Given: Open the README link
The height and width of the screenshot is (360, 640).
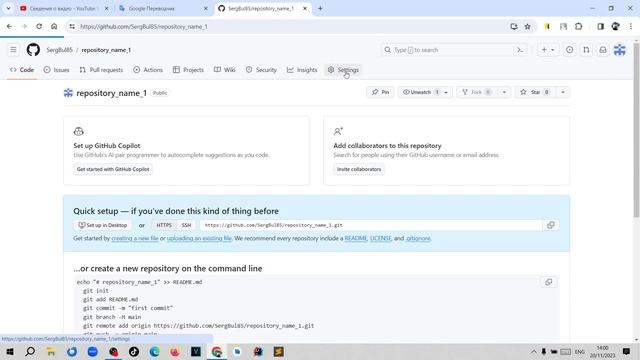Looking at the screenshot, I should 356,238.
